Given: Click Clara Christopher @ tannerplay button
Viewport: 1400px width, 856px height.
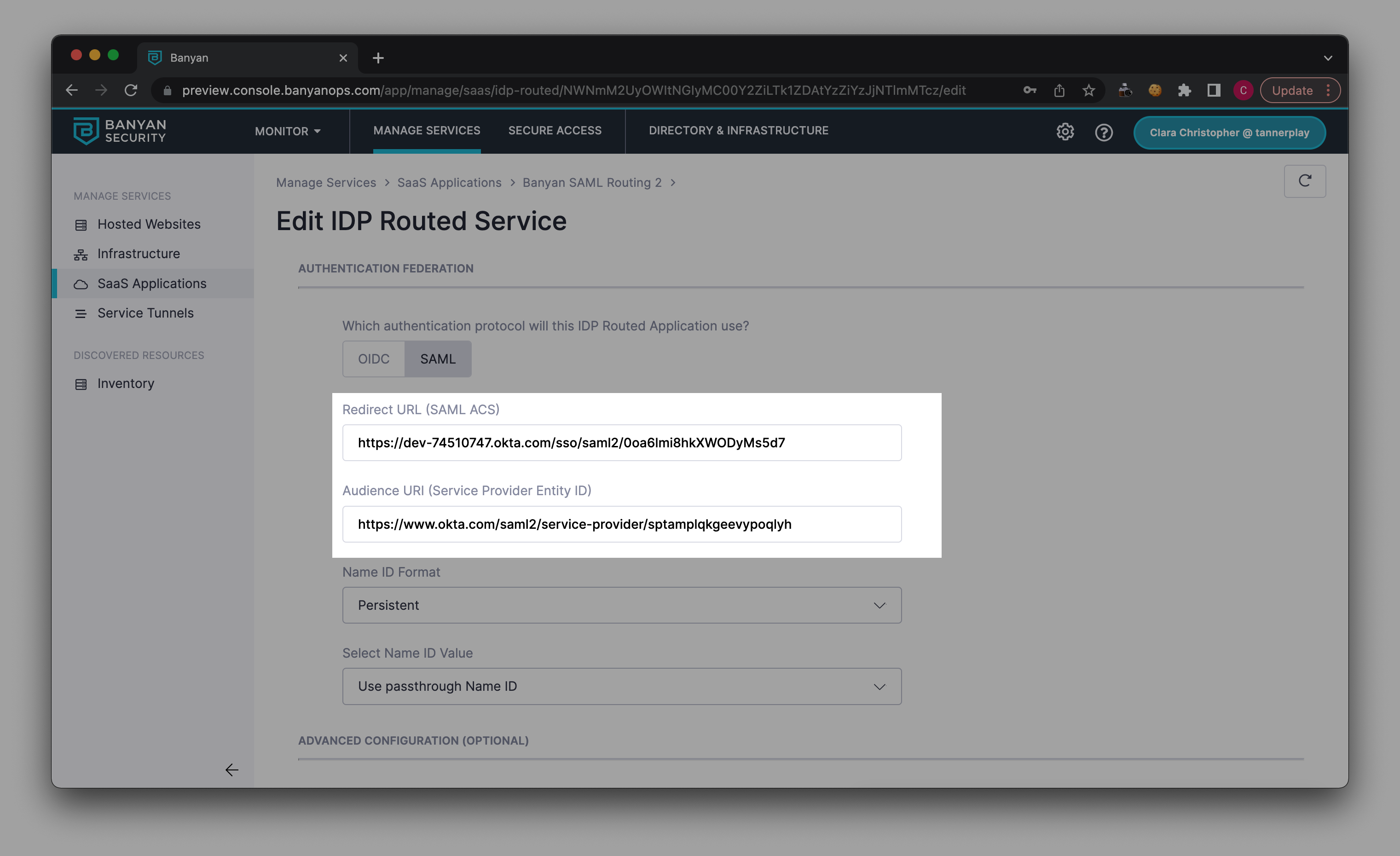Looking at the screenshot, I should (1229, 133).
